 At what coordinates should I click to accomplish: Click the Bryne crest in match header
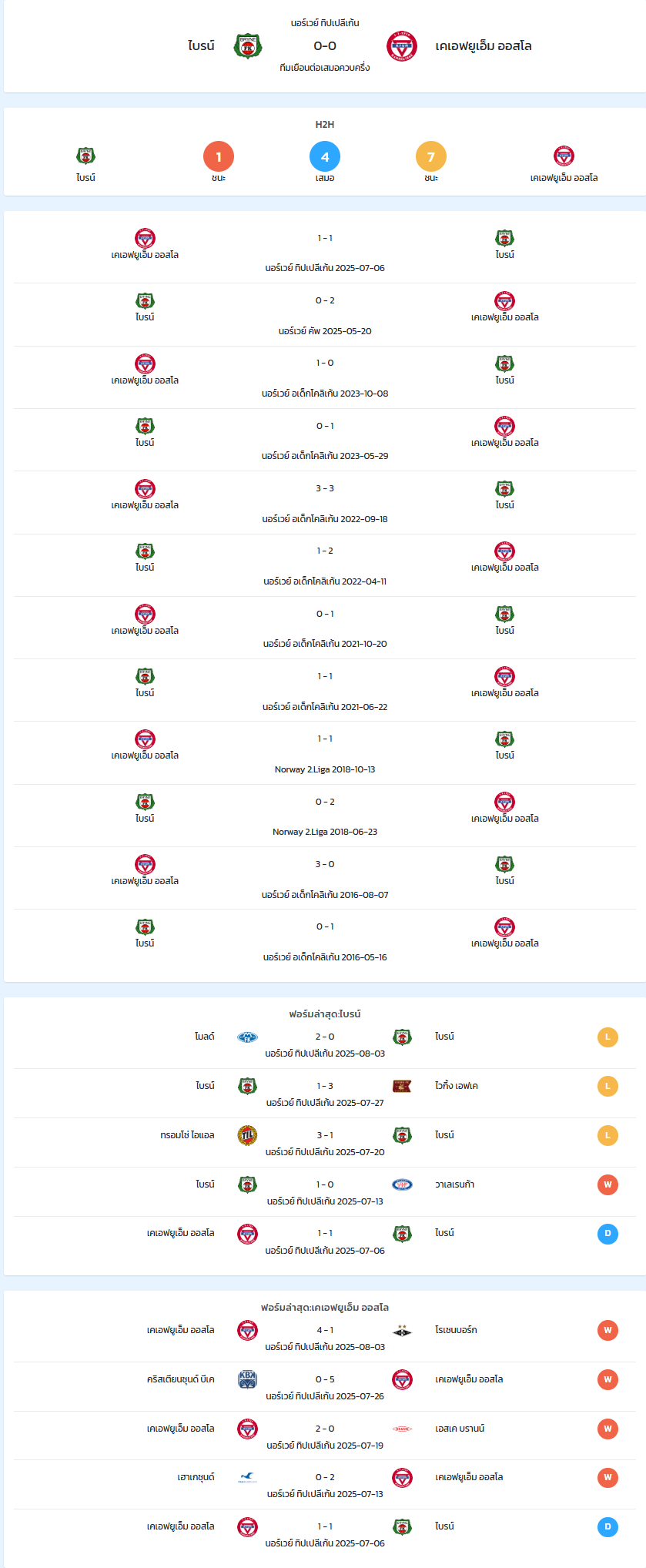(x=248, y=46)
